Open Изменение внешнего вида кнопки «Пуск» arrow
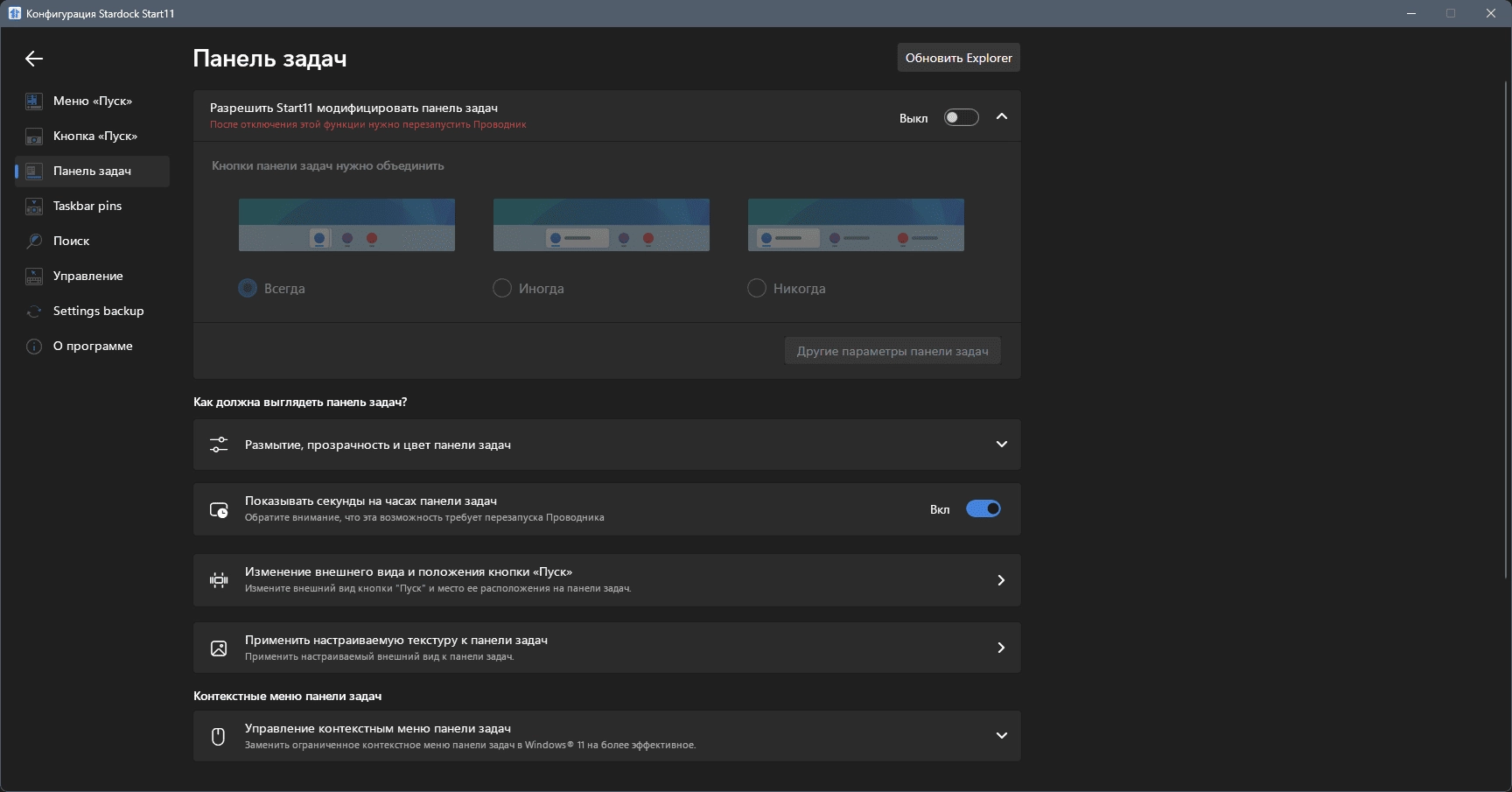 (1002, 580)
